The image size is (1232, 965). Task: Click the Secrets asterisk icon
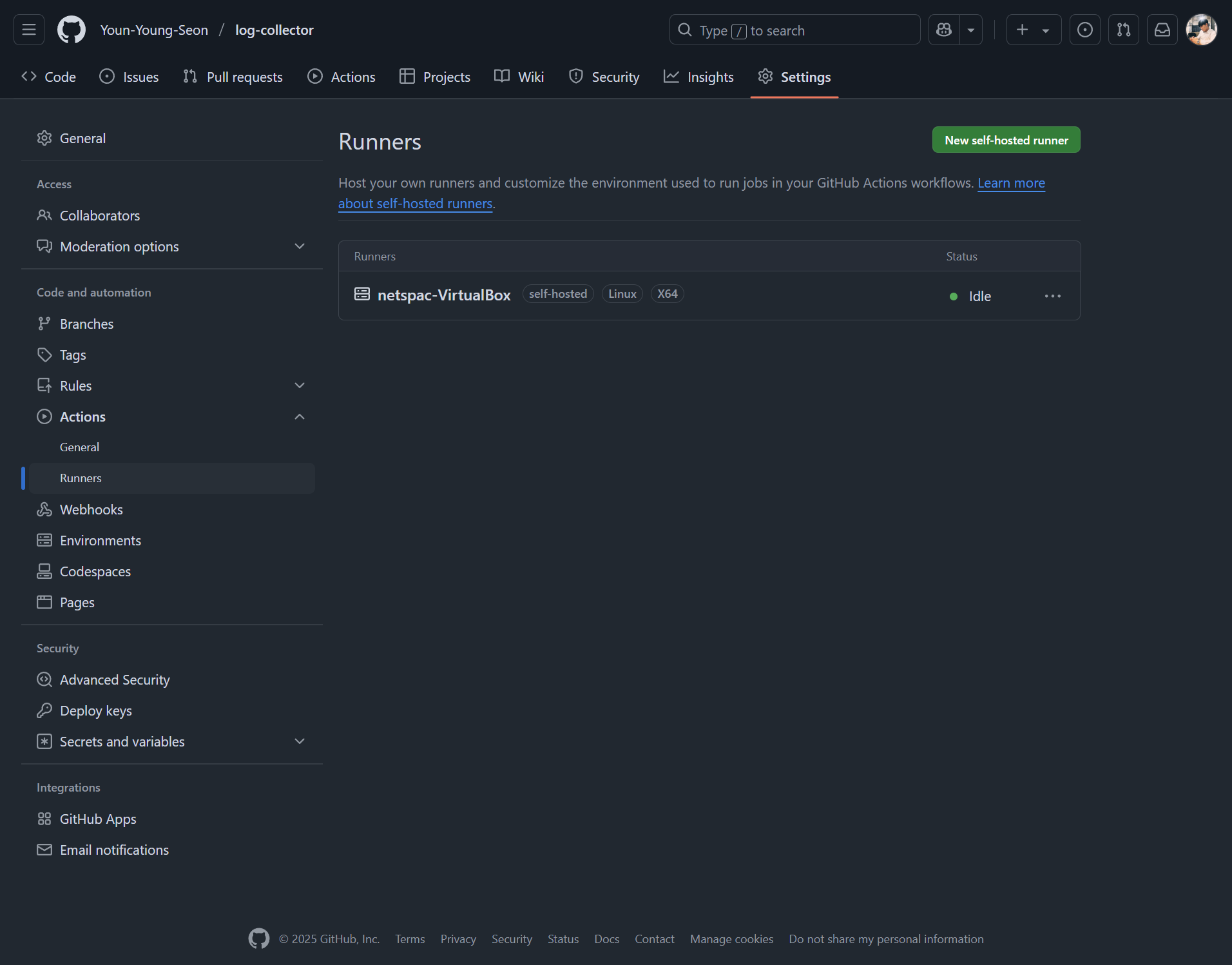(x=44, y=741)
